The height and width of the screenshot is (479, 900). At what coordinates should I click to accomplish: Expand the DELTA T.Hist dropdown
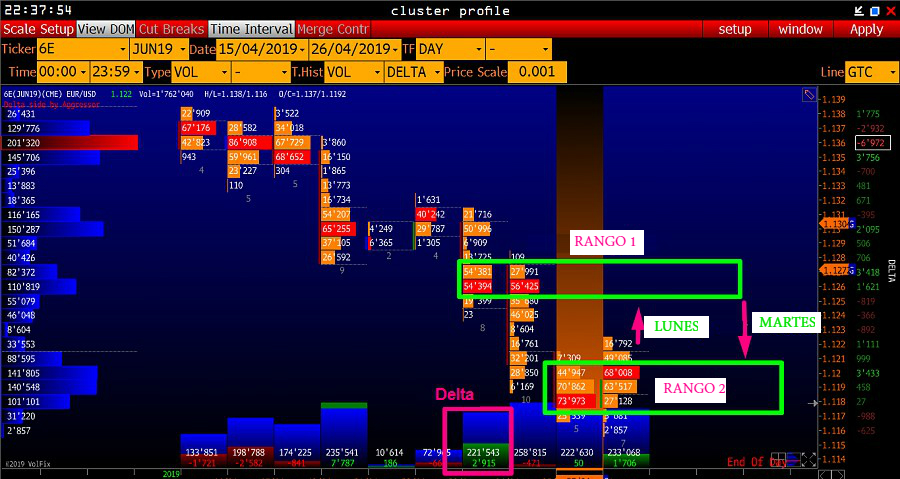click(411, 72)
